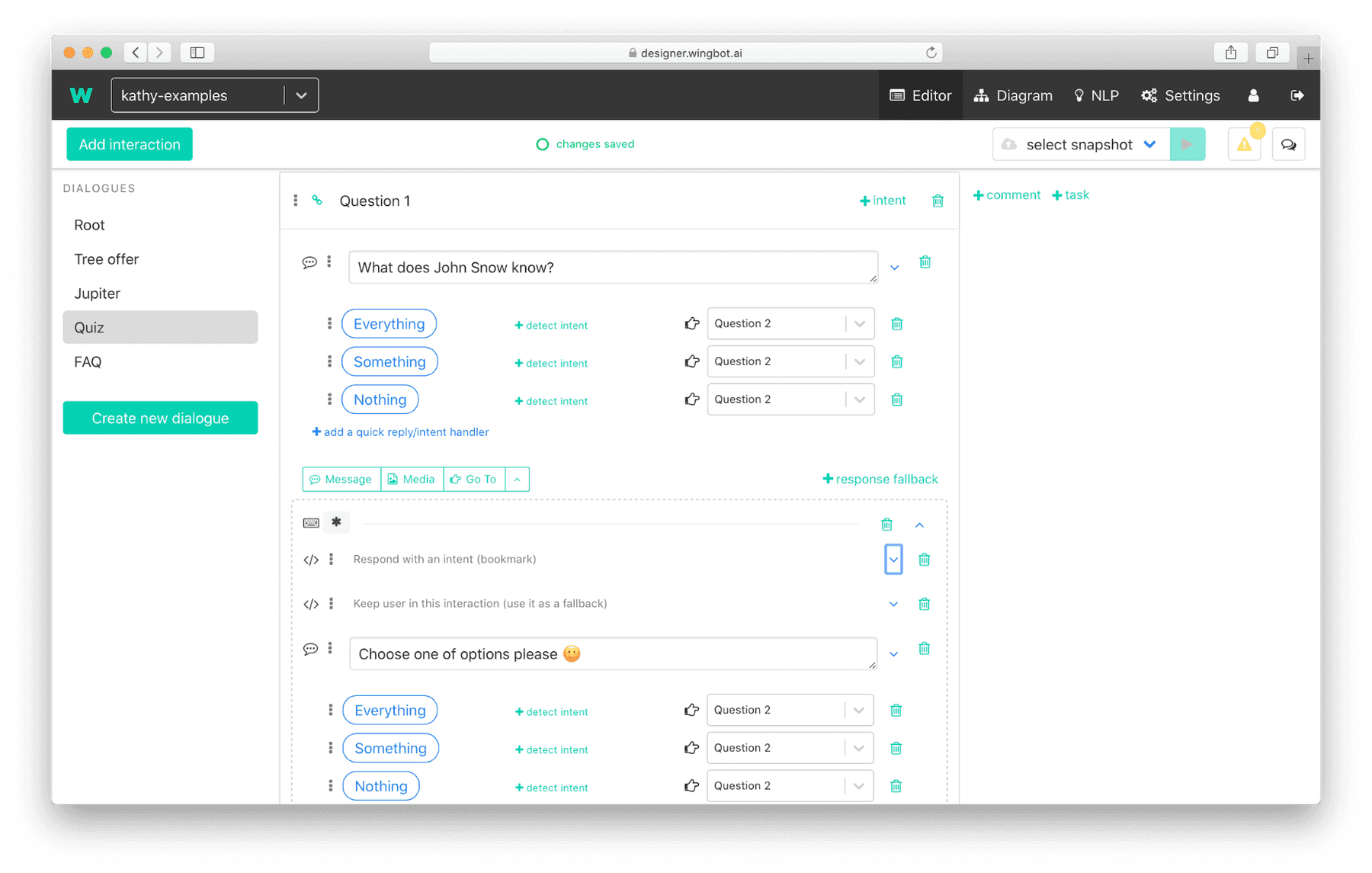Image resolution: width=1372 pixels, height=873 pixels.
Task: Click the chain link icon beside Question 1
Action: tap(317, 201)
